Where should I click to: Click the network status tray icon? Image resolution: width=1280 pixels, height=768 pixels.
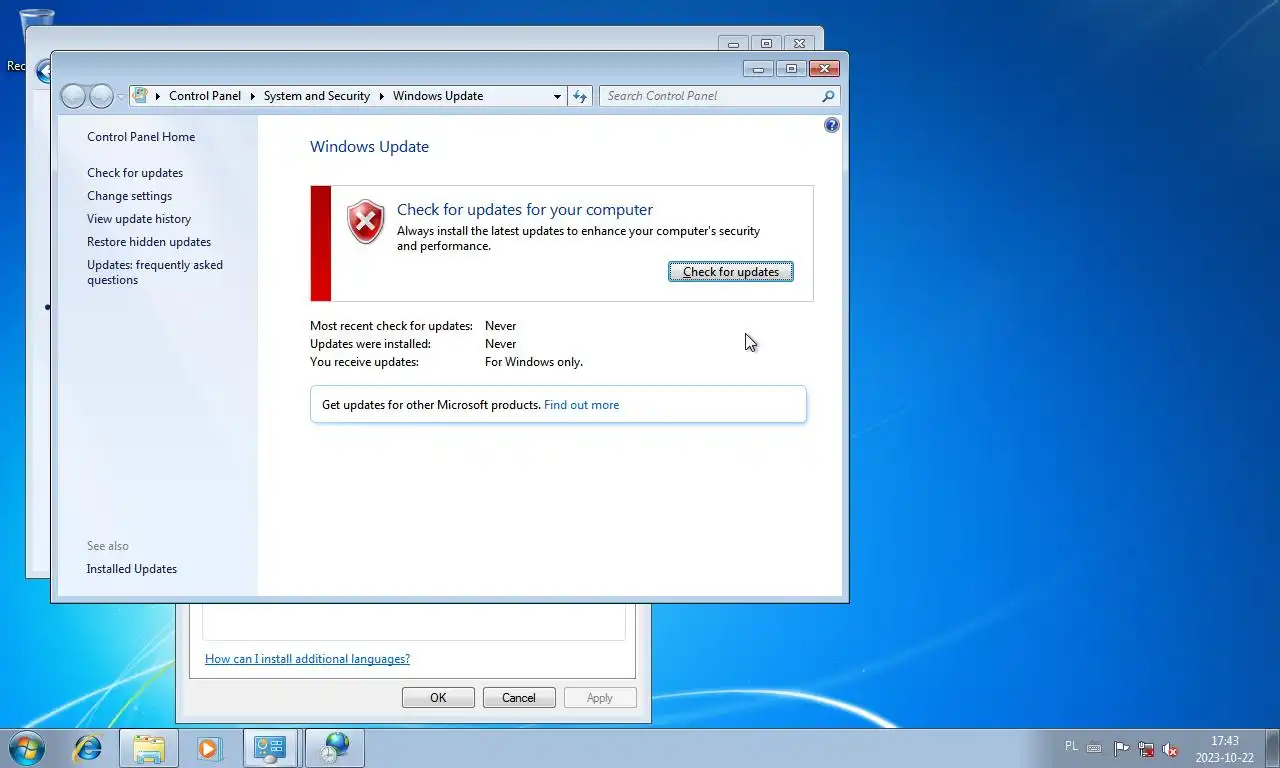(1146, 748)
